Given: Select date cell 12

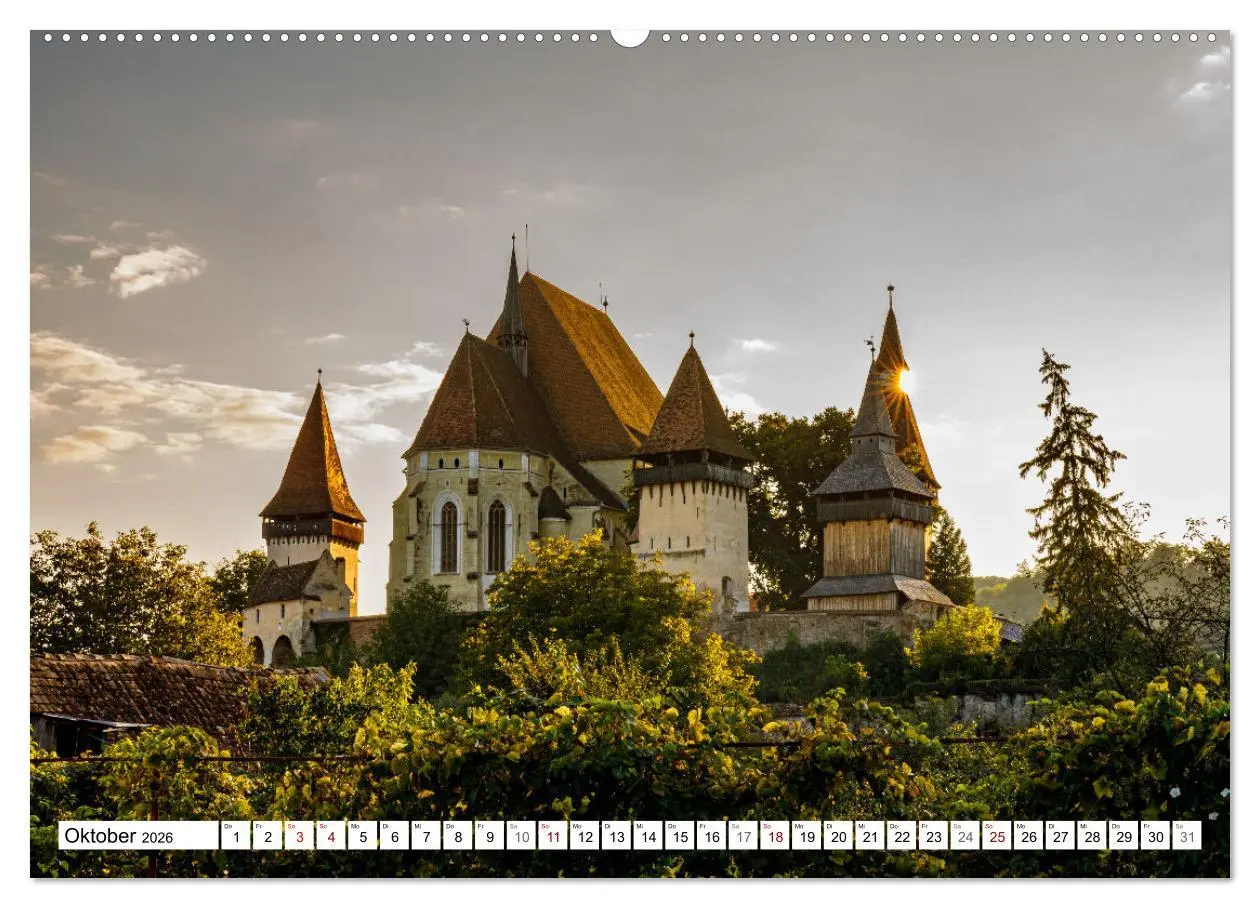Looking at the screenshot, I should point(584,836).
